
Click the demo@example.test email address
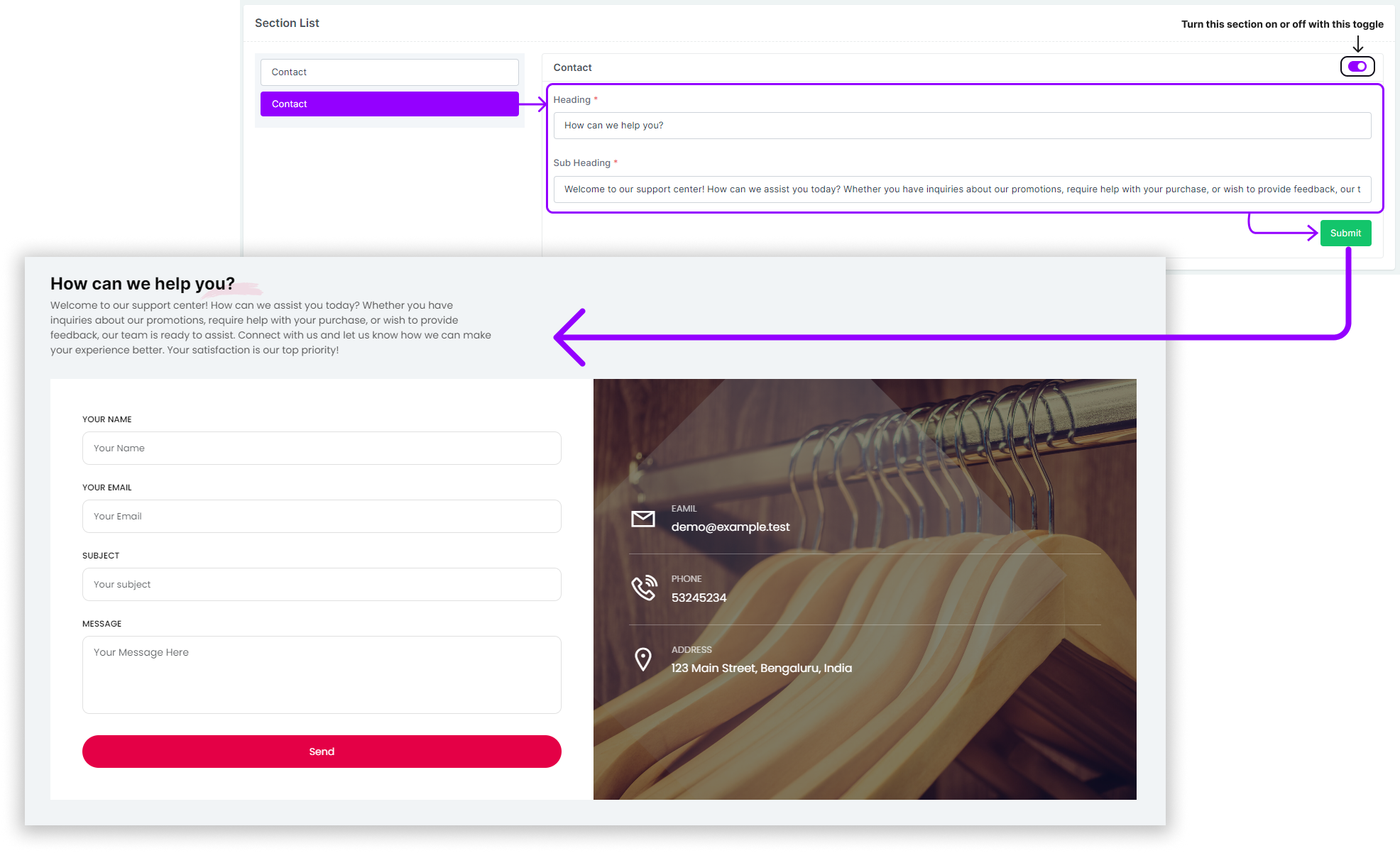(730, 527)
